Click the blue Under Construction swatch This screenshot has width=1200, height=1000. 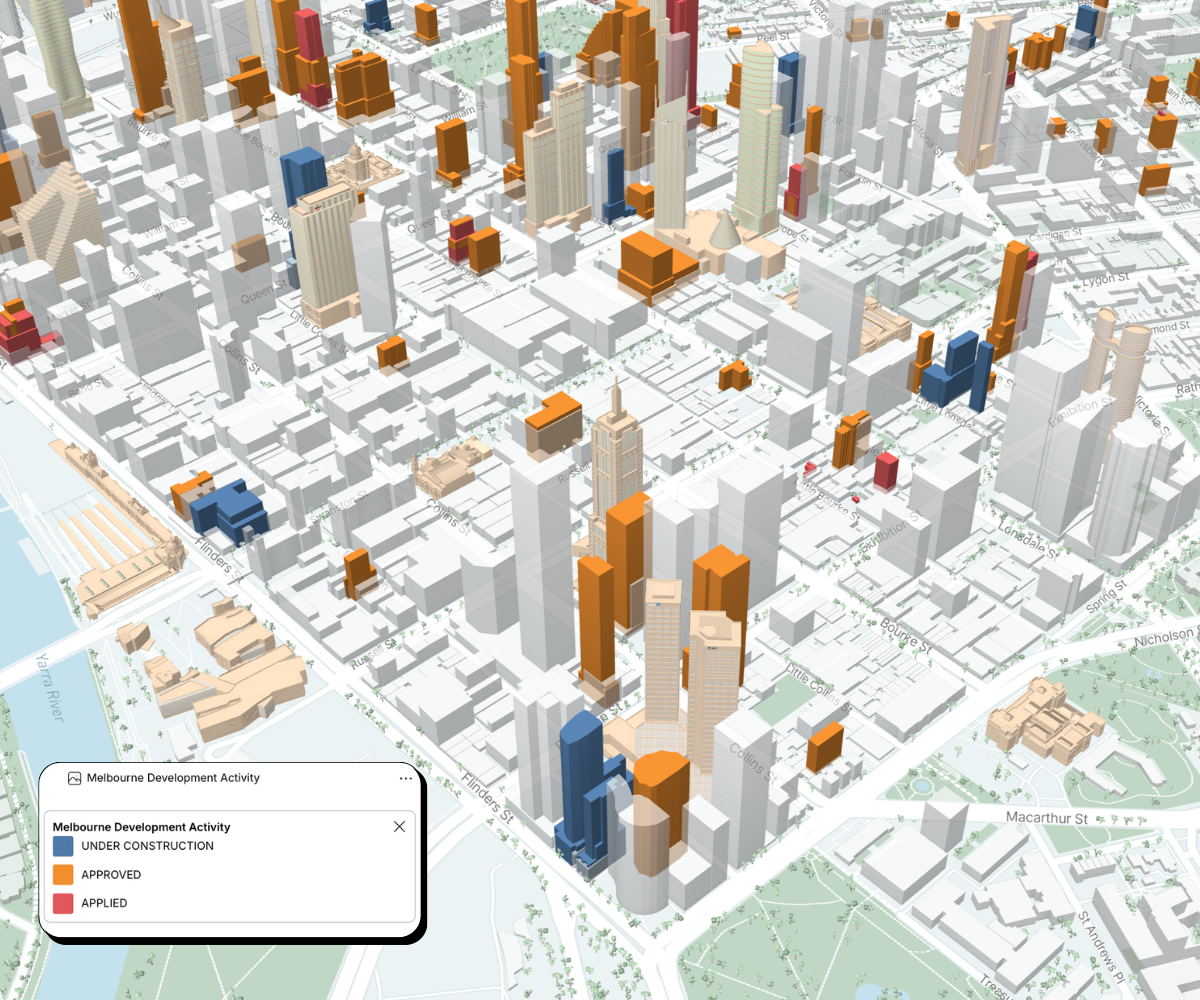click(x=63, y=846)
